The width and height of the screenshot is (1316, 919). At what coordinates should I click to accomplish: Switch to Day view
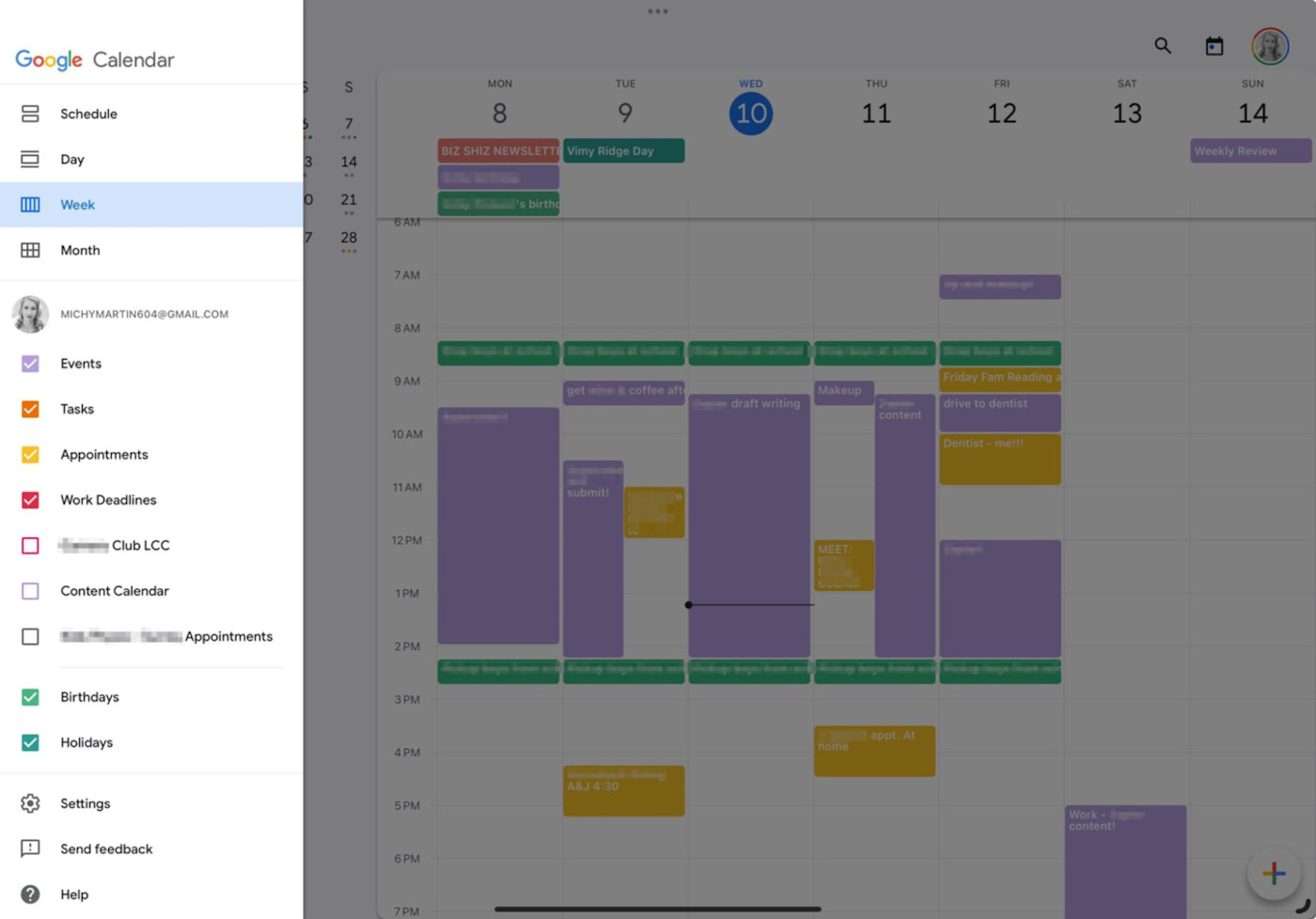pos(151,159)
